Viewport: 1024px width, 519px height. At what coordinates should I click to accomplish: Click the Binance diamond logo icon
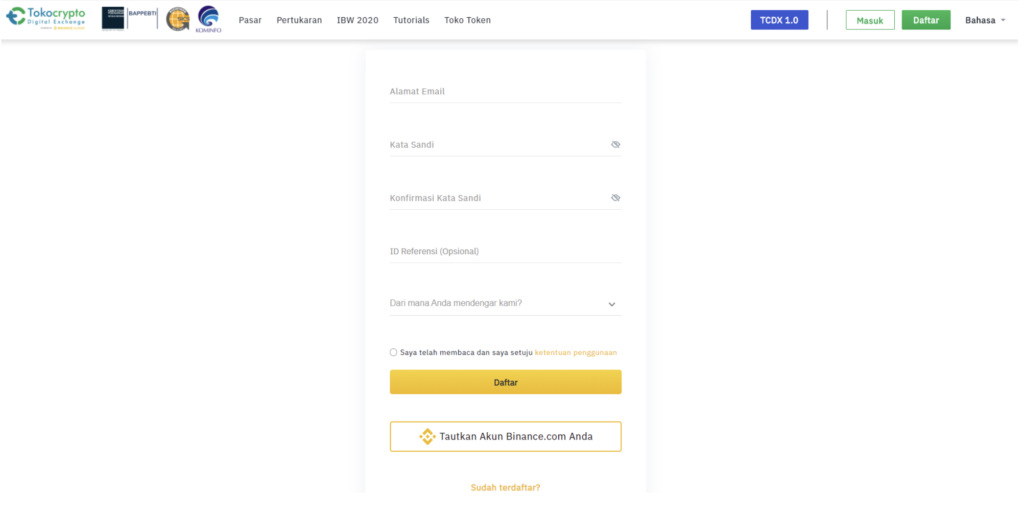pyautogui.click(x=427, y=436)
